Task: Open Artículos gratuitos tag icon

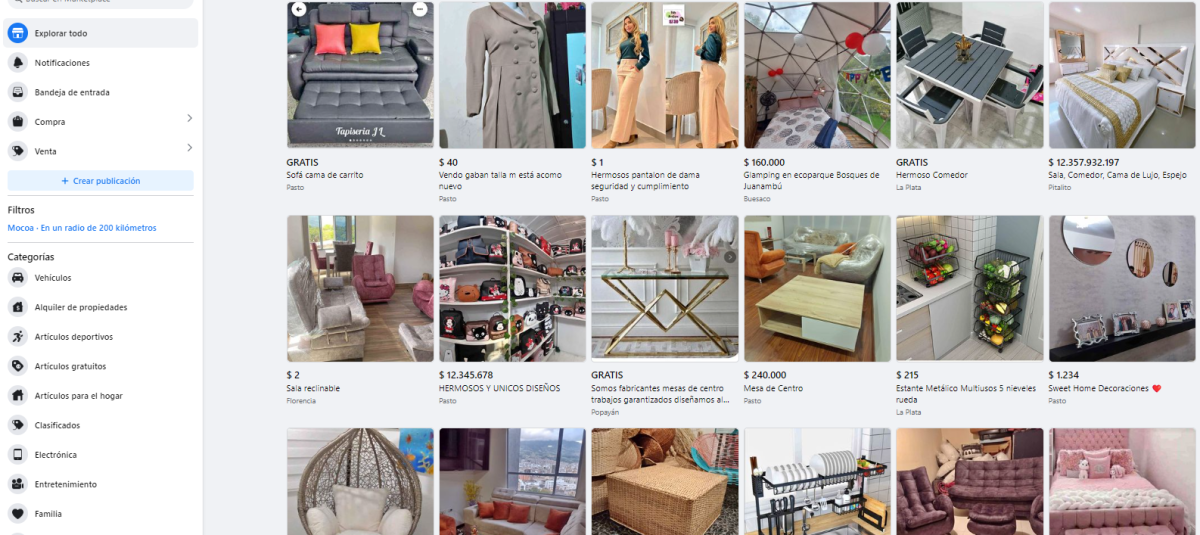Action: (x=17, y=366)
